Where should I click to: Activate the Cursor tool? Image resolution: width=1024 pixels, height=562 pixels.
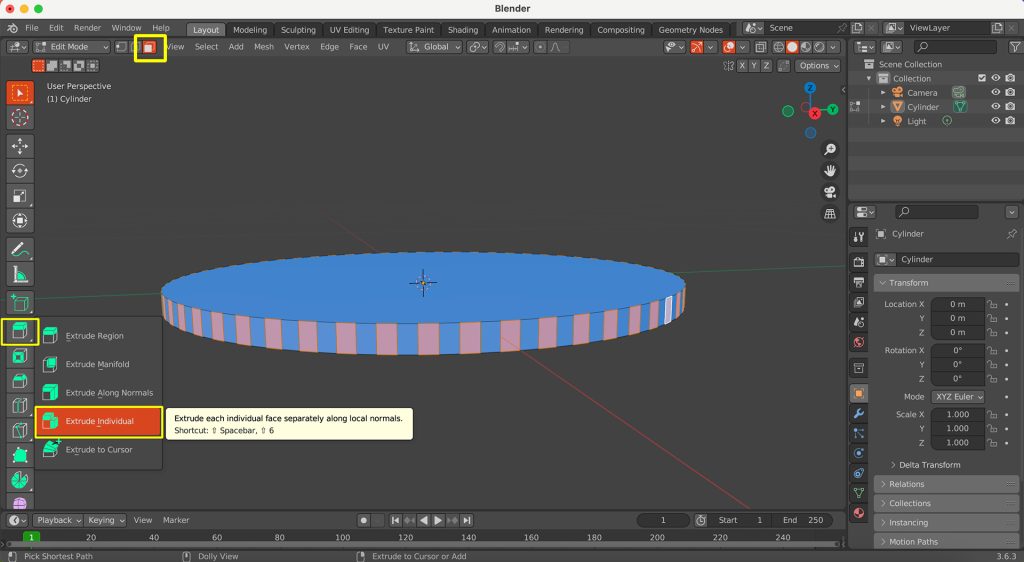point(20,117)
